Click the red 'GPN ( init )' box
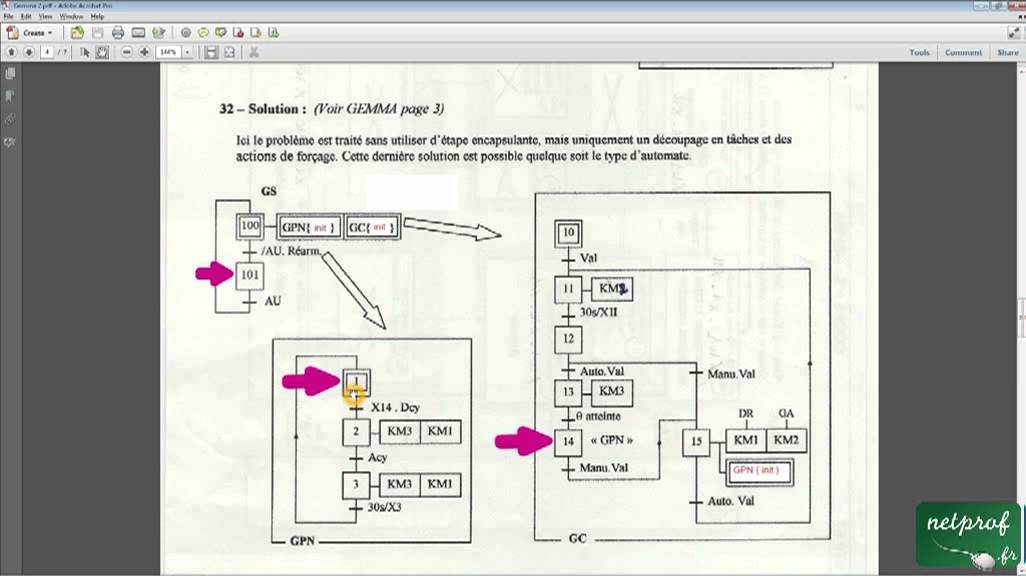Screen dimensions: 1026x576 760,471
